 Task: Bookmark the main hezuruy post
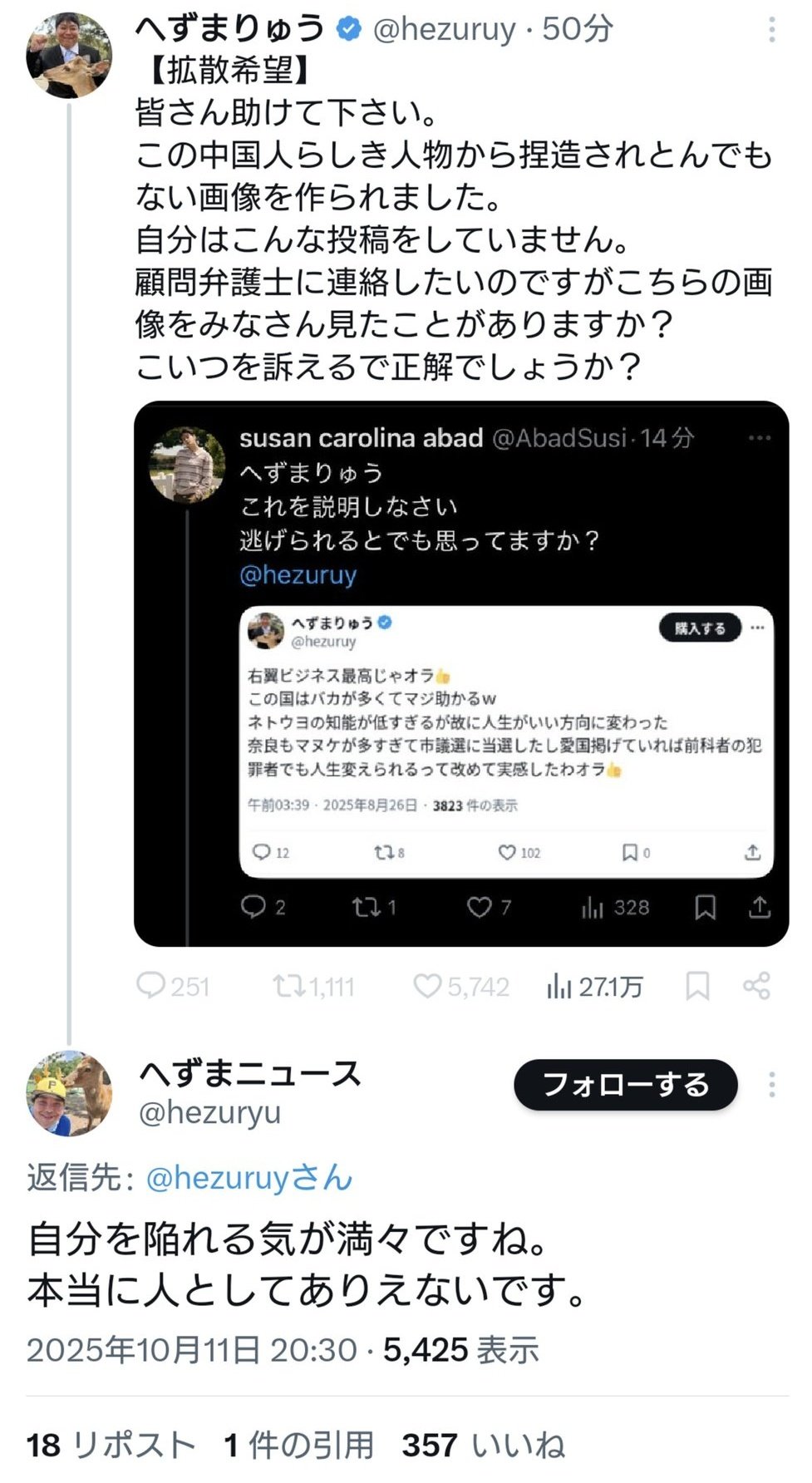pyautogui.click(x=696, y=986)
